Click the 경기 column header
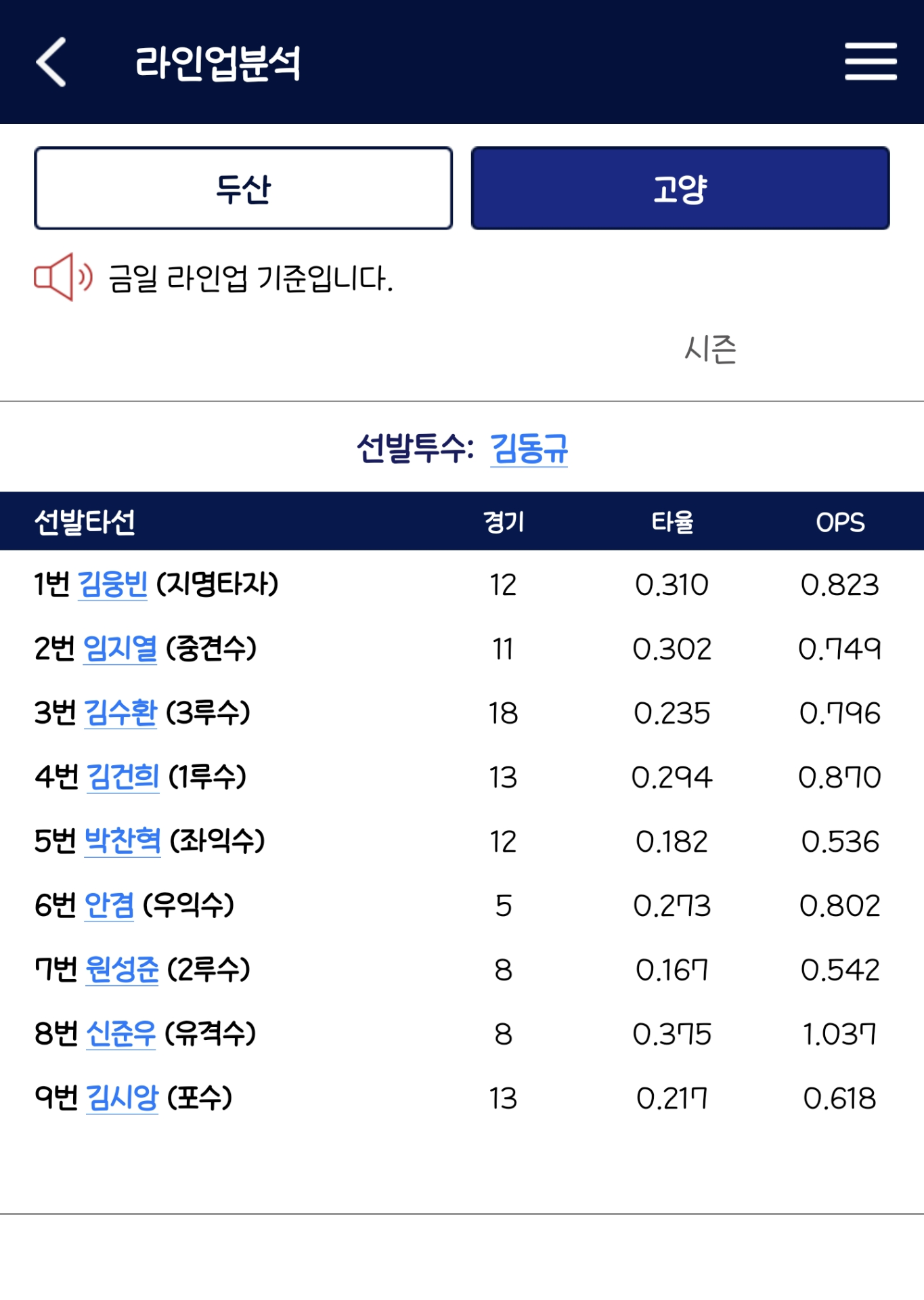Image resolution: width=924 pixels, height=1300 pixels. (x=504, y=522)
